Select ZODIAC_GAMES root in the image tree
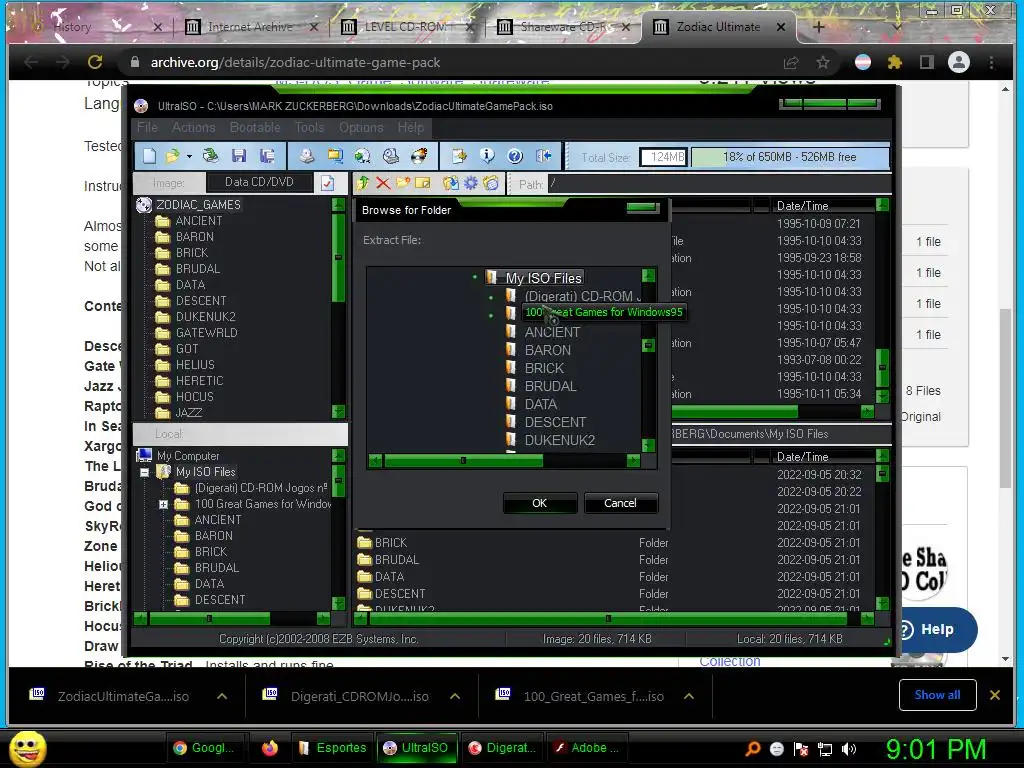Screen dimensions: 1024x768 (198, 204)
